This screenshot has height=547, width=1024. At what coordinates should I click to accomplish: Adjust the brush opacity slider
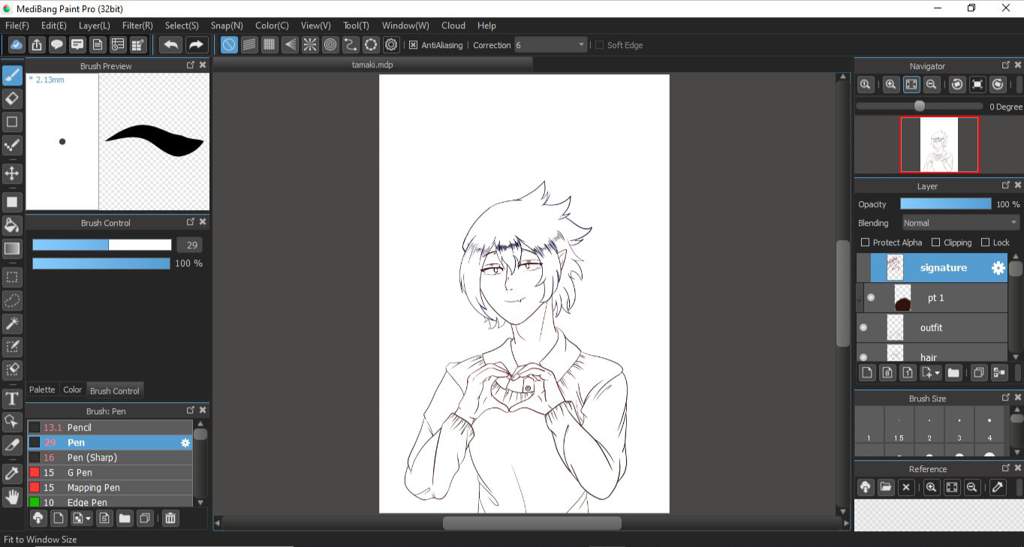pos(102,263)
